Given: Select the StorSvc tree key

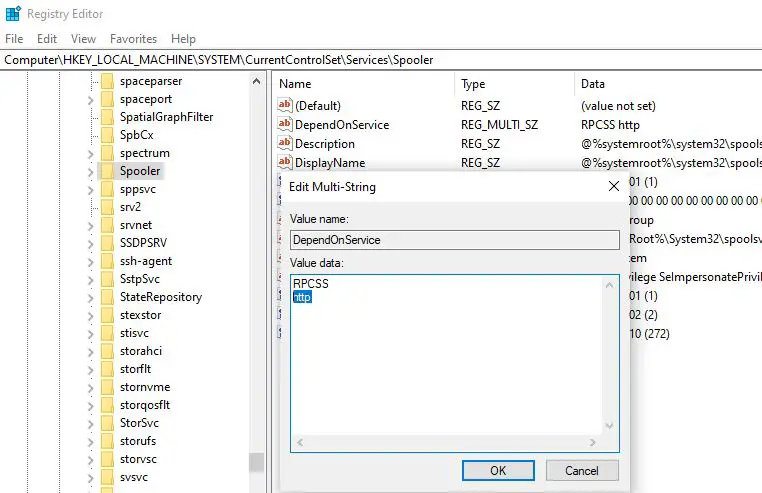Looking at the screenshot, I should click(x=139, y=423).
